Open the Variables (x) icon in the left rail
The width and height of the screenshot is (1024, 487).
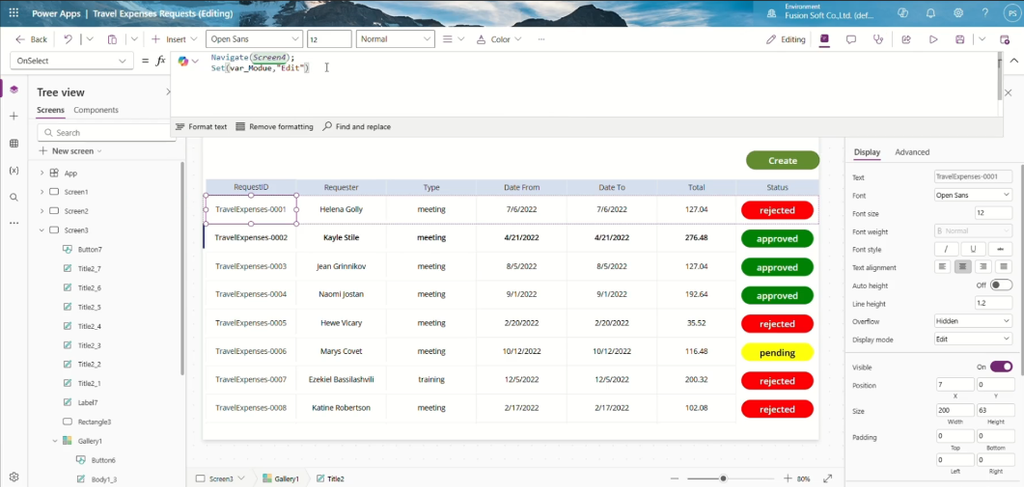click(x=14, y=170)
